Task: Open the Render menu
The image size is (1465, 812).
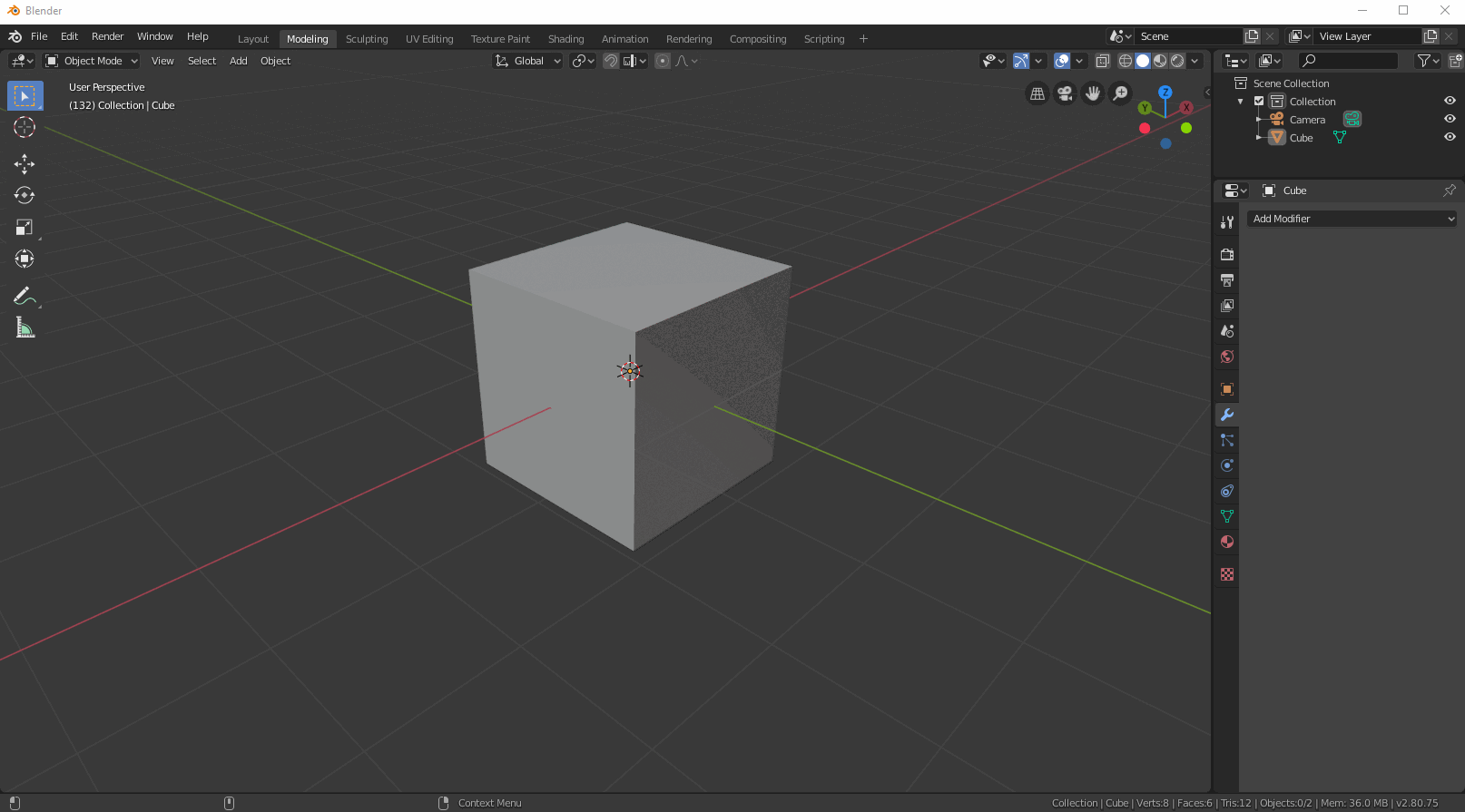Action: coord(107,36)
